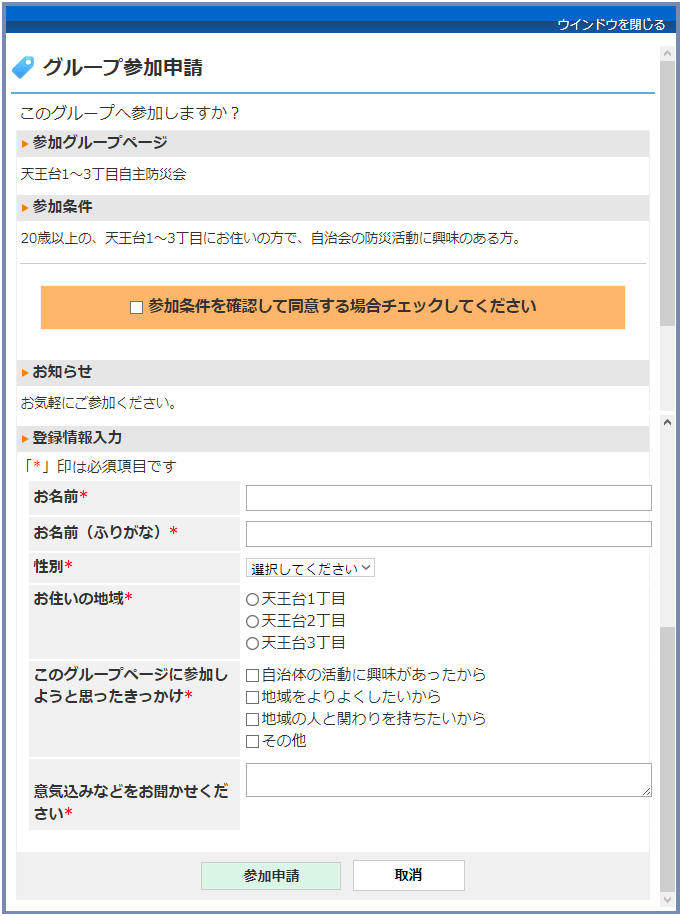The width and height of the screenshot is (681, 916).
Task: Click the orange arrow beside お知らせ
Action: pos(25,373)
